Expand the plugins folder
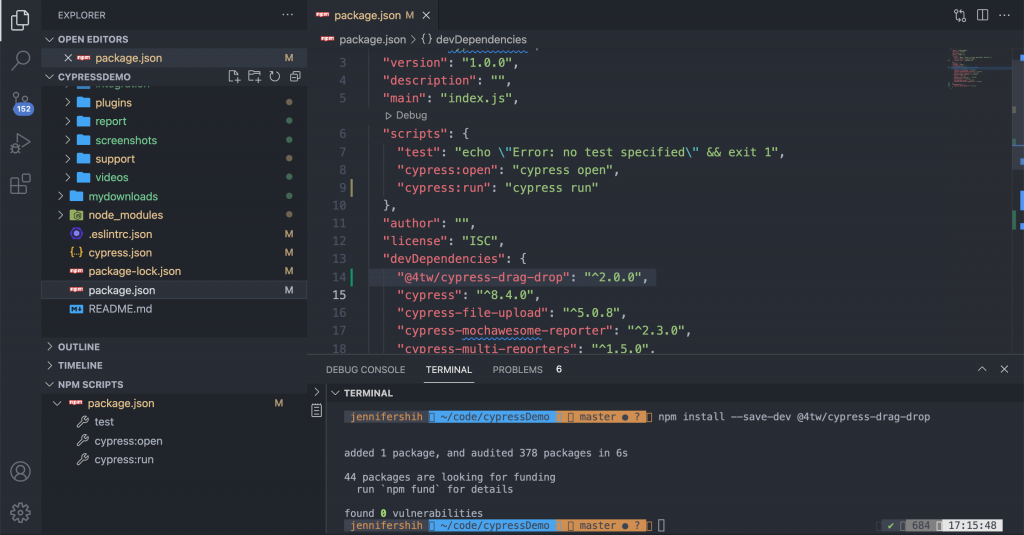The width and height of the screenshot is (1024, 535). point(67,103)
